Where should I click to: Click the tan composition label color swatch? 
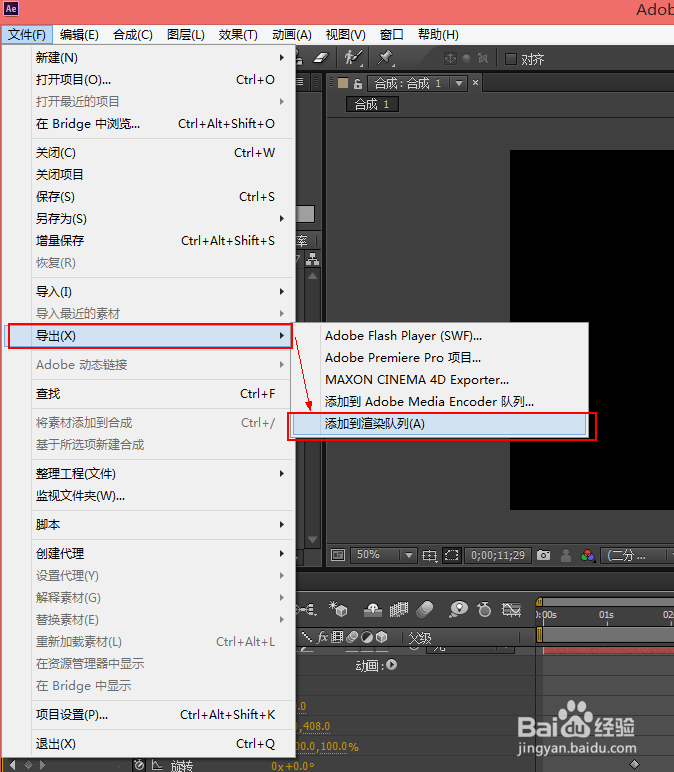[x=343, y=83]
